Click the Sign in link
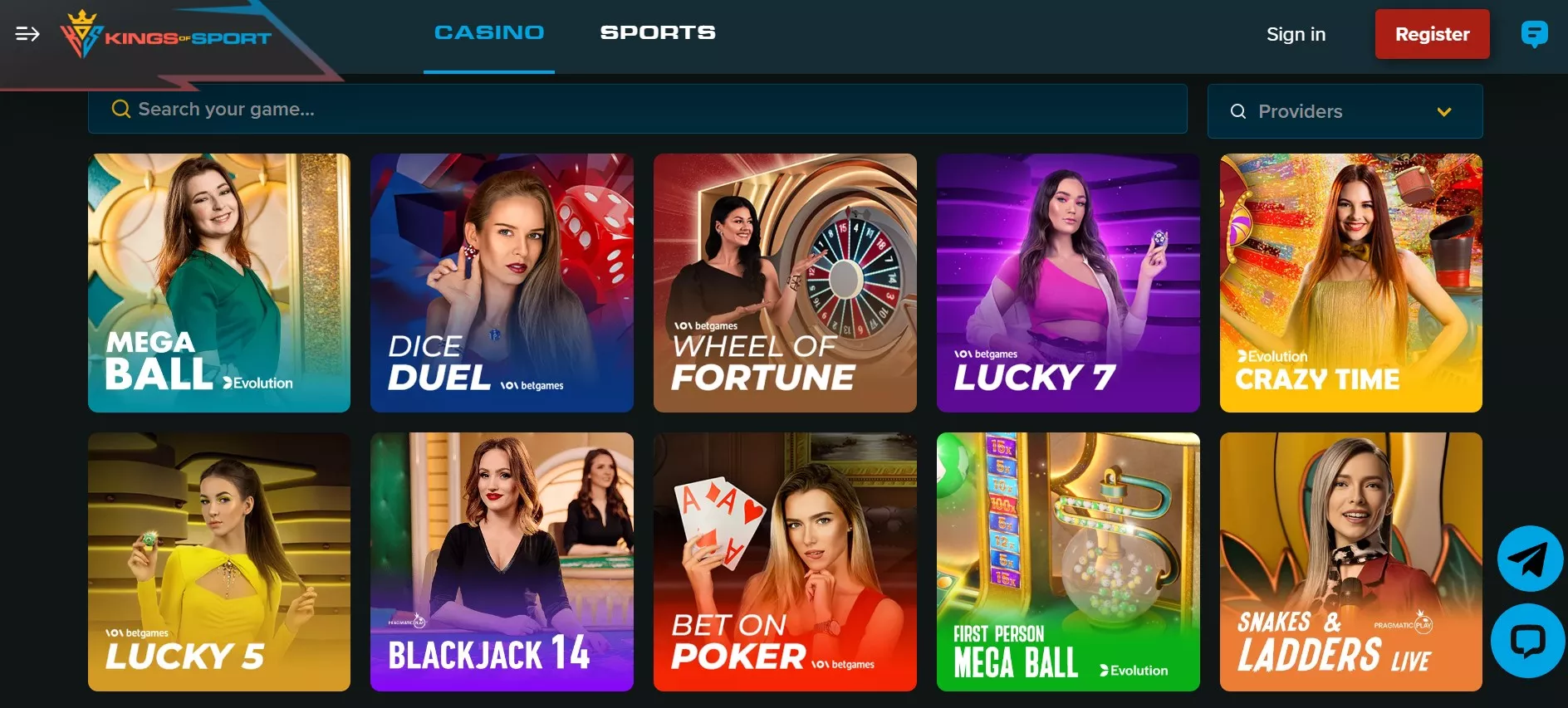Image resolution: width=1568 pixels, height=708 pixels. tap(1296, 34)
